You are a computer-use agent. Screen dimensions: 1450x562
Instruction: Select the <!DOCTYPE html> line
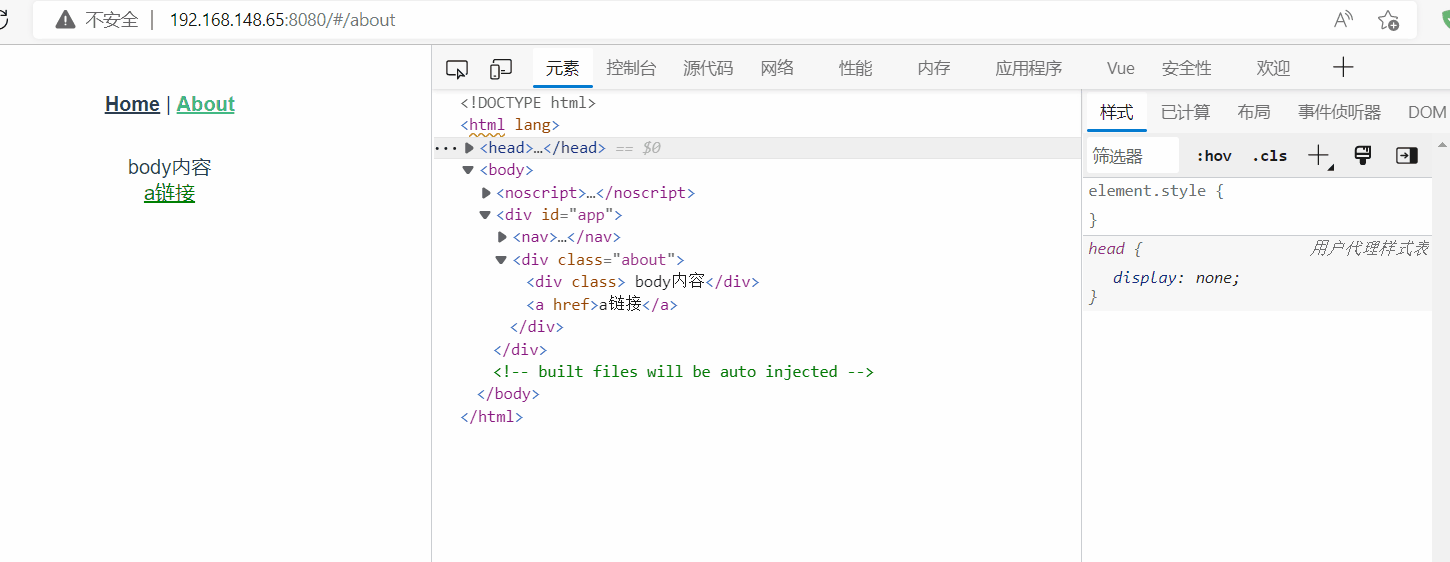(528, 102)
